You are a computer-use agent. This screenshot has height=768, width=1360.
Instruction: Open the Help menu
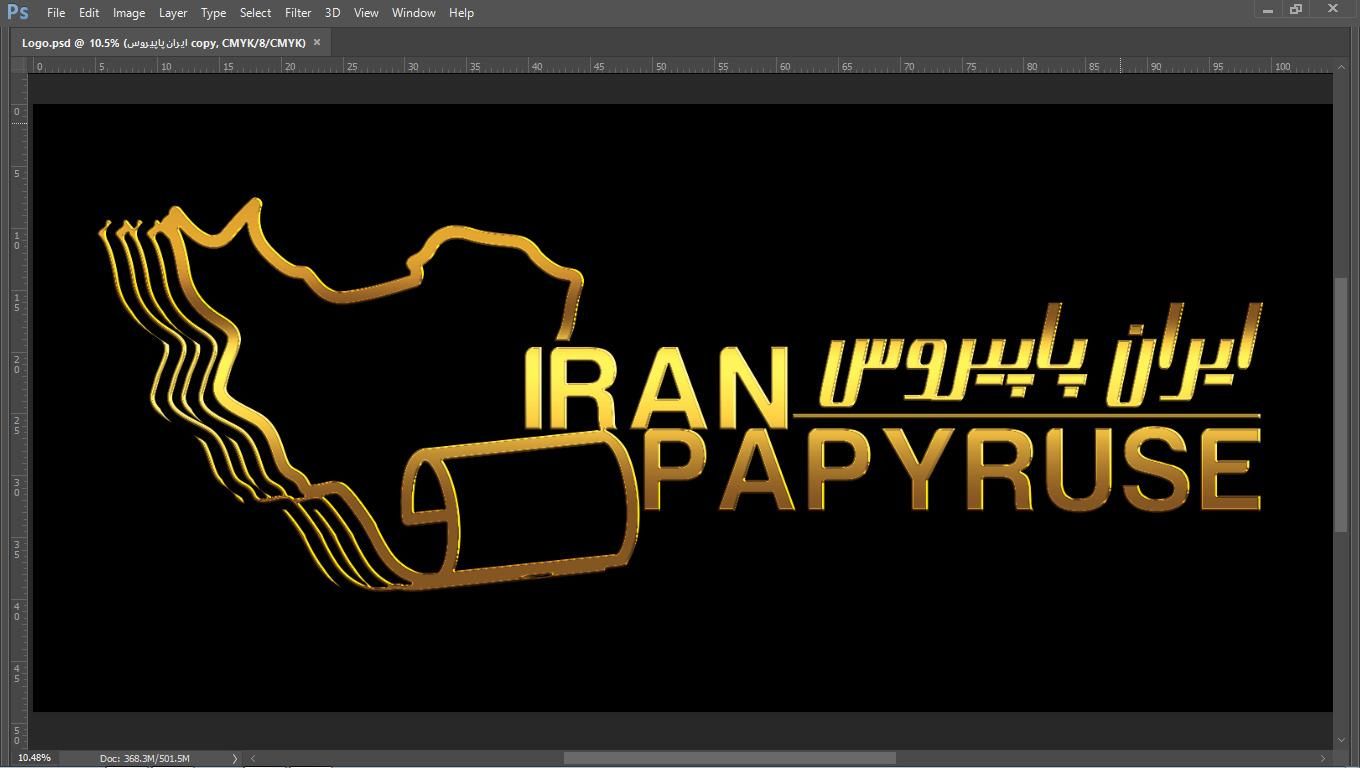coord(461,13)
